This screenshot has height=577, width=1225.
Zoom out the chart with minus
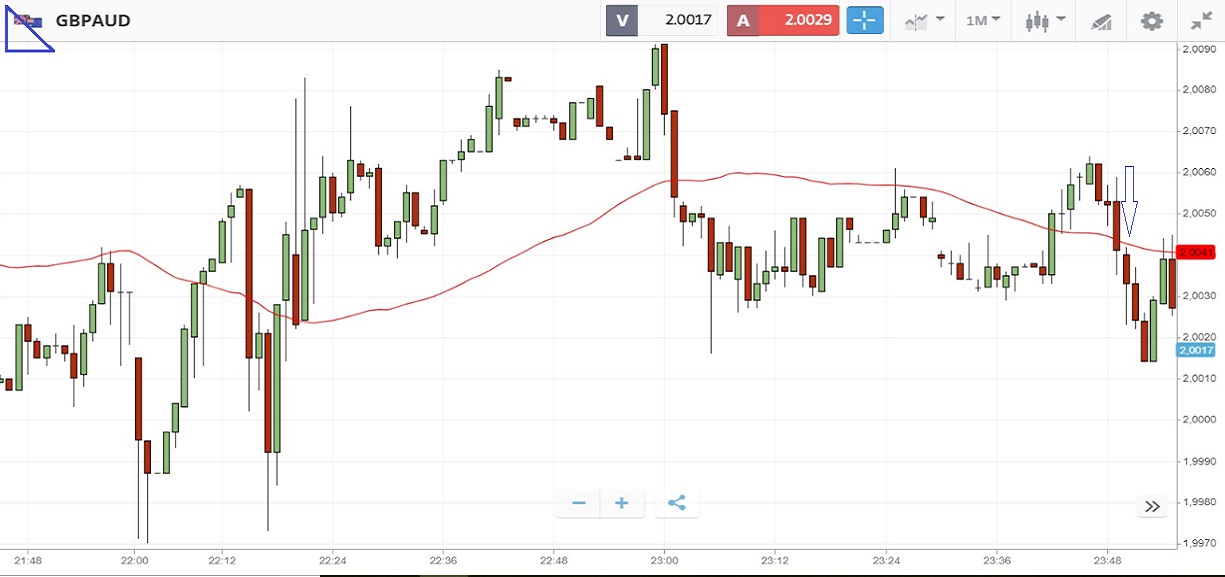578,503
